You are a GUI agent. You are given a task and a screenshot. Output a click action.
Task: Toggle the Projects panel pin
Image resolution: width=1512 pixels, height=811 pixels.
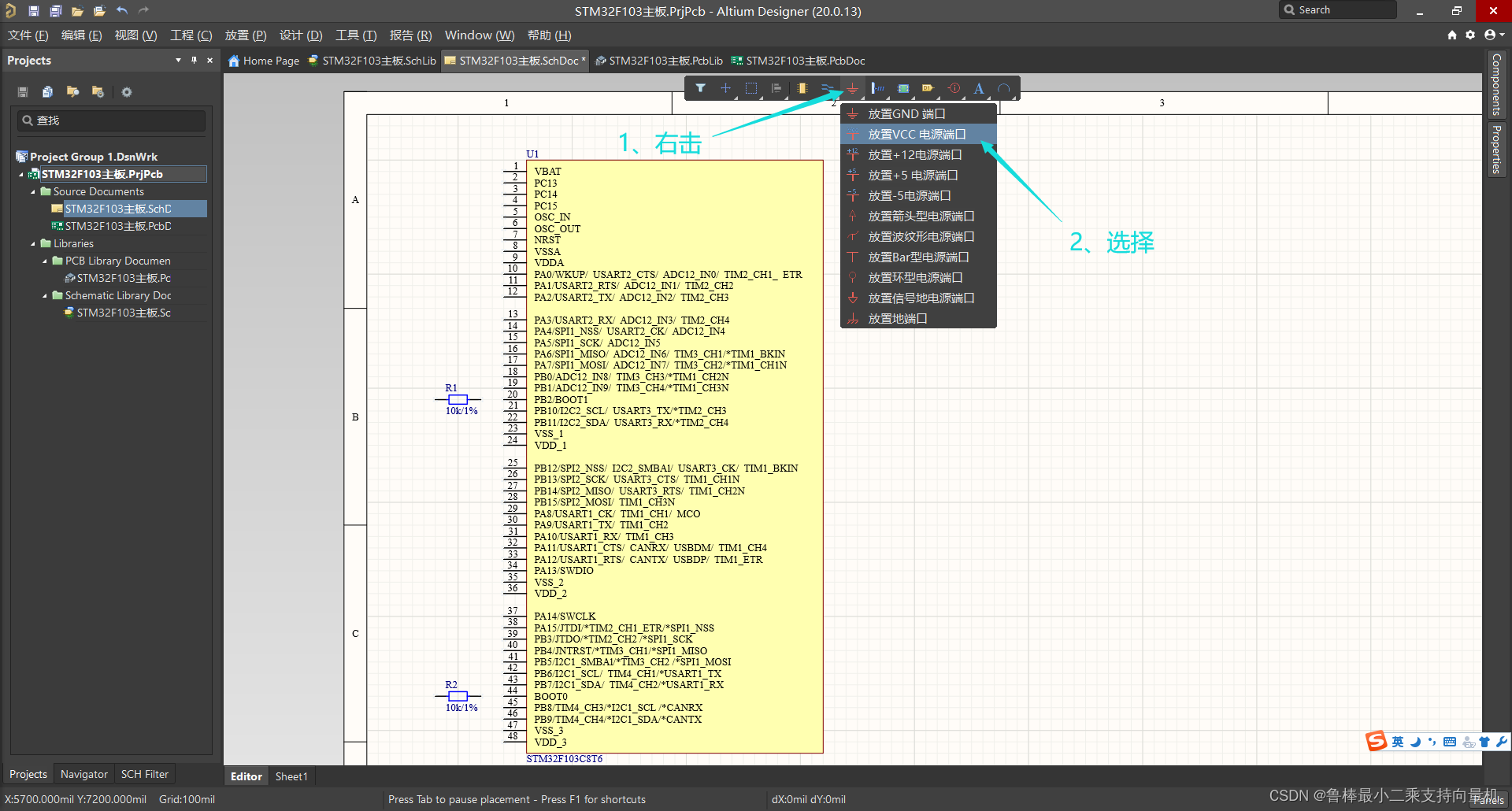194,60
